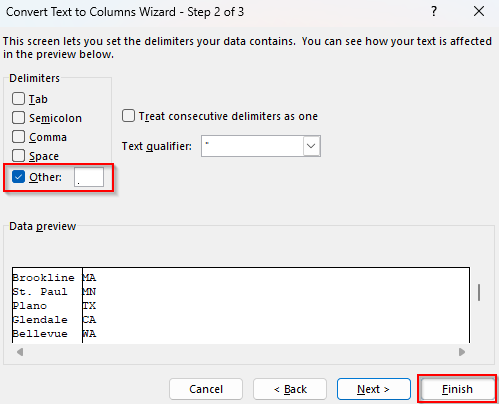
Task: Check the Space delimiter option
Action: pos(18,156)
